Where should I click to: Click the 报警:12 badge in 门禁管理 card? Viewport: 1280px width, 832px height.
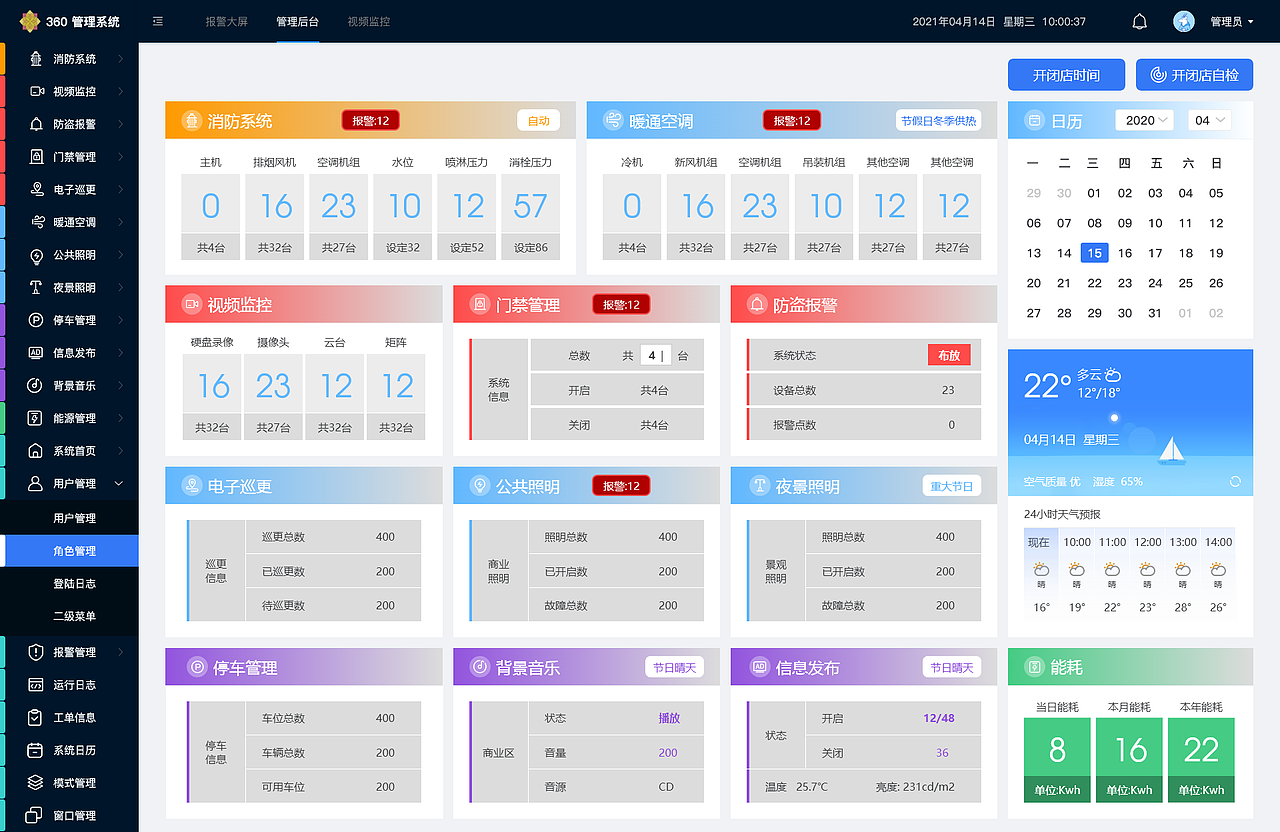point(621,304)
